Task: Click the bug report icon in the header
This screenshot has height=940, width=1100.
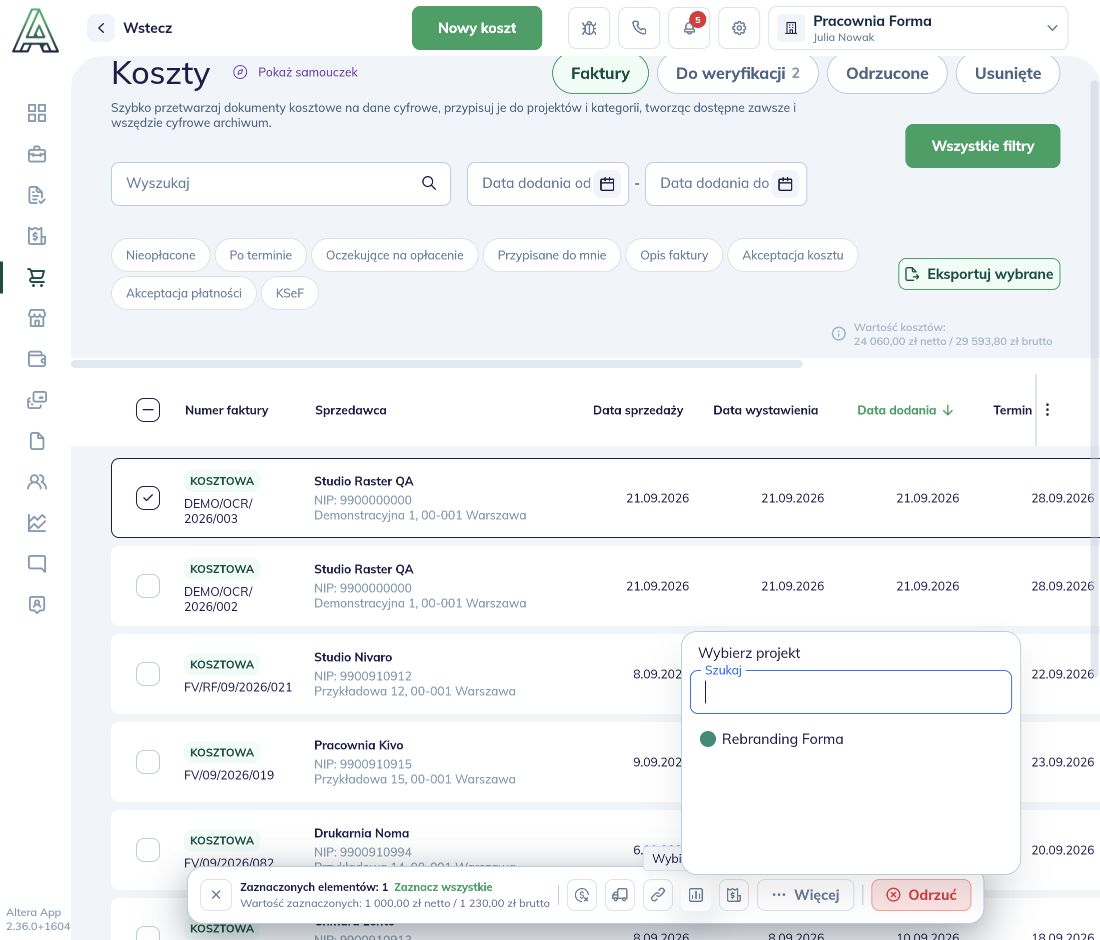Action: point(589,28)
